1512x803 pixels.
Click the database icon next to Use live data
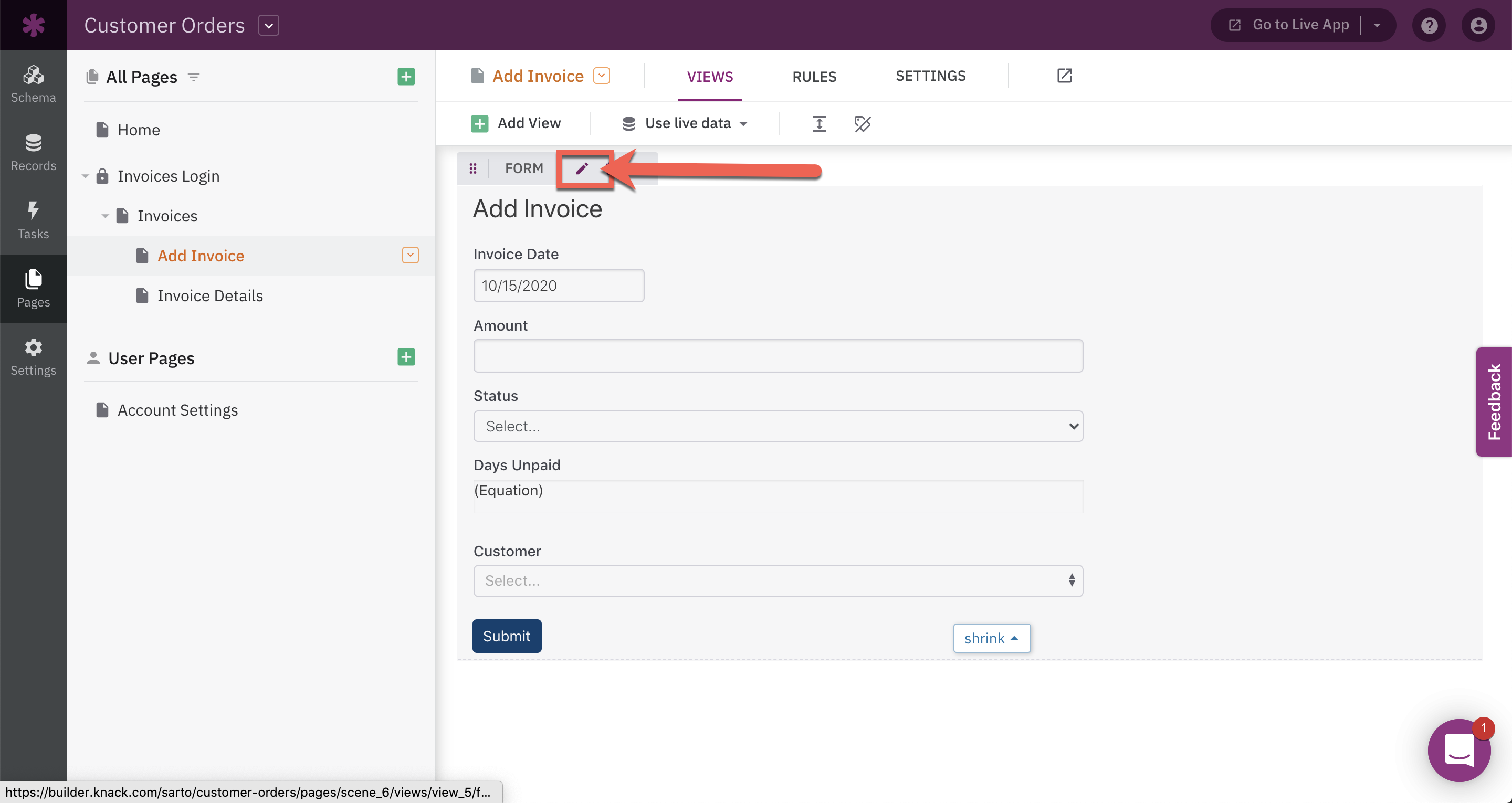click(x=628, y=123)
